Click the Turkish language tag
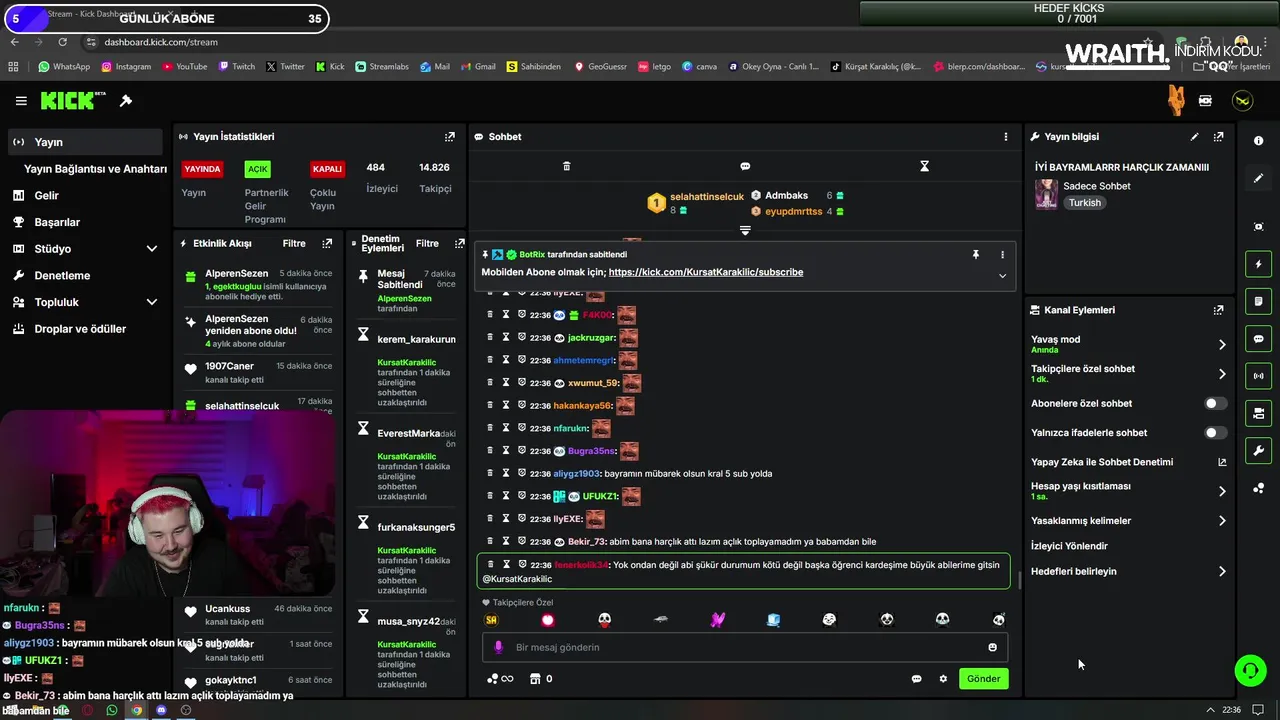The width and height of the screenshot is (1280, 720). pyautogui.click(x=1084, y=203)
